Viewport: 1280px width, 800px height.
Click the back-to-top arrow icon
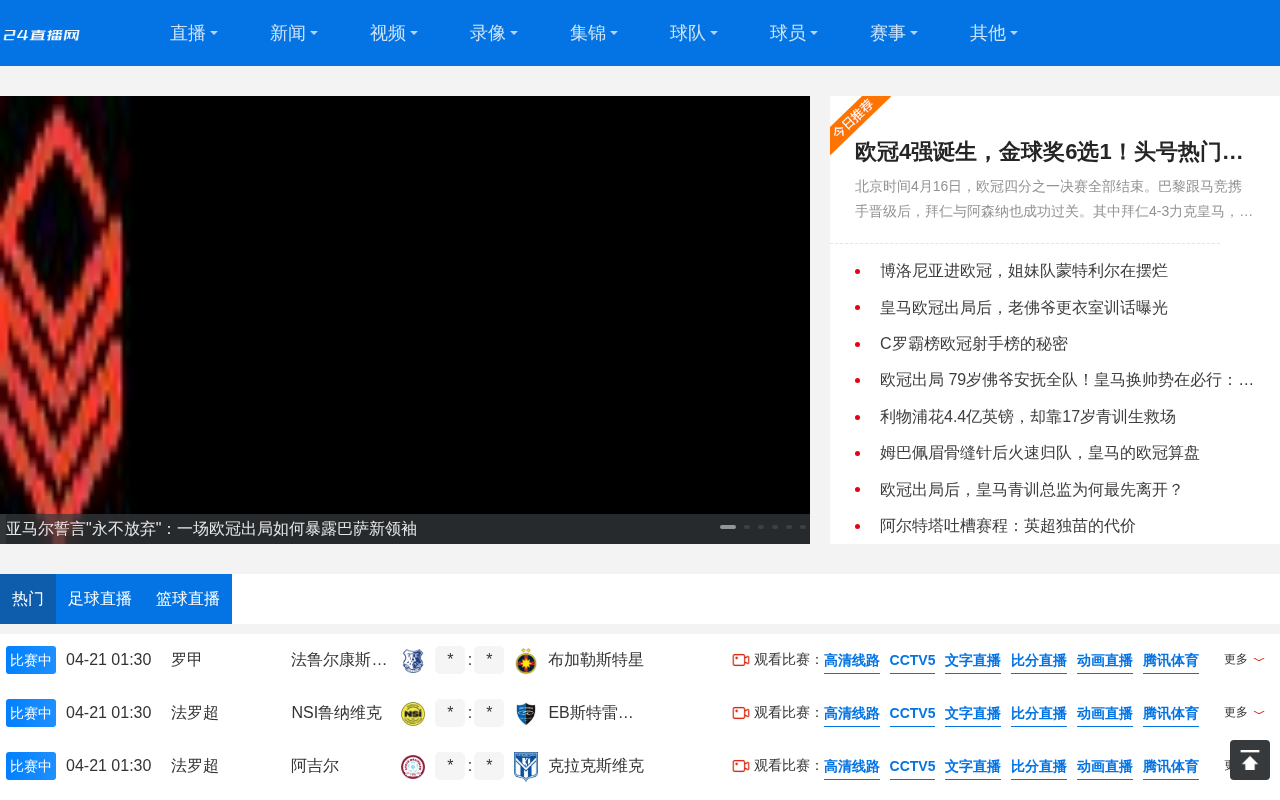click(1249, 760)
